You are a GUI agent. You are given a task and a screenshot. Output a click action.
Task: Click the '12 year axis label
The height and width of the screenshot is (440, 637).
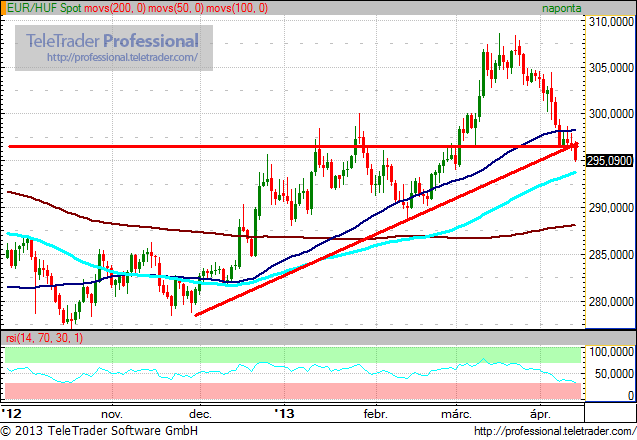[x=11, y=414]
